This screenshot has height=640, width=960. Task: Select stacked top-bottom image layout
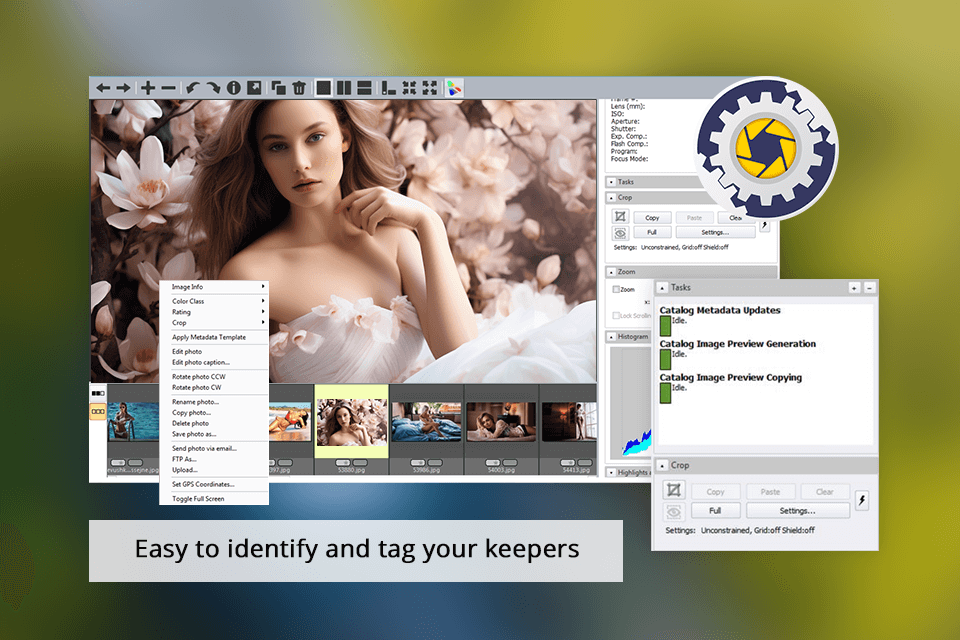(x=364, y=88)
